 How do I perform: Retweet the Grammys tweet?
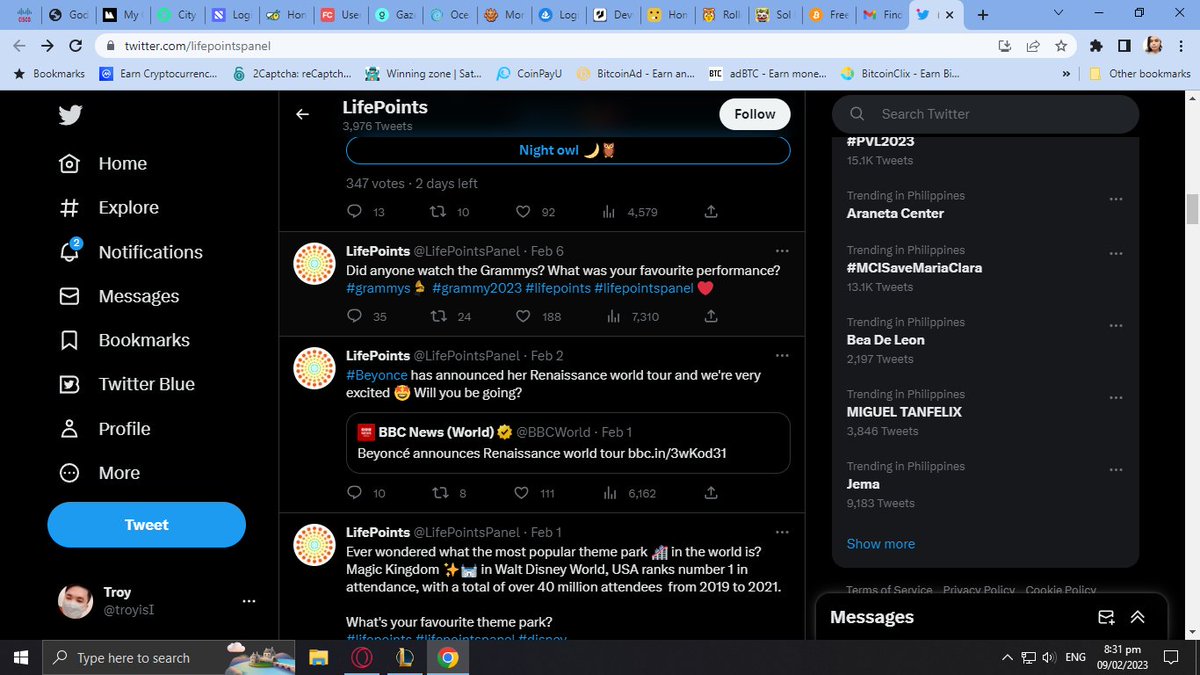(x=437, y=317)
